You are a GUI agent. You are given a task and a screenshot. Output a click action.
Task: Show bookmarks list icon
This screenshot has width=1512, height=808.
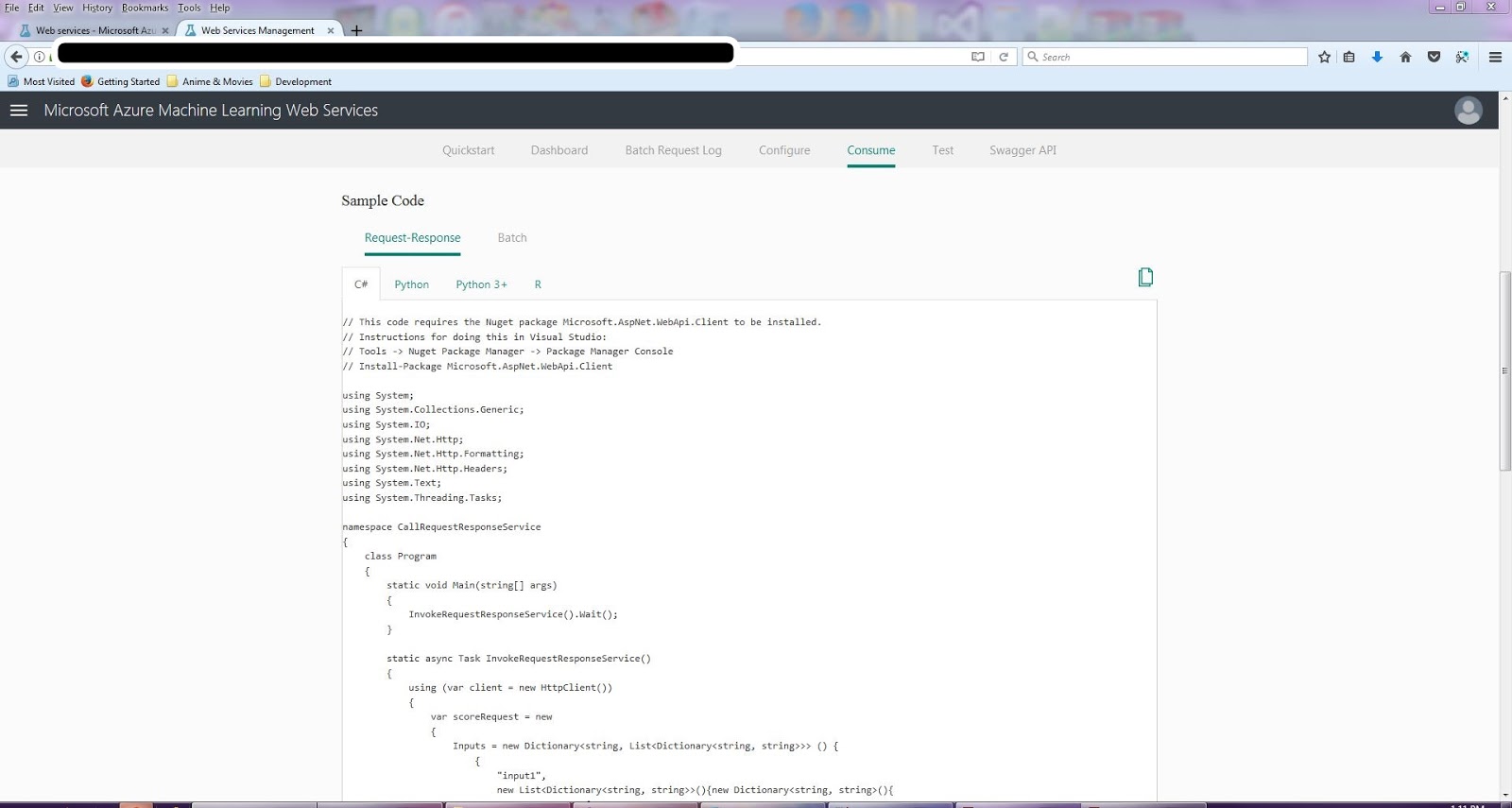pyautogui.click(x=1349, y=57)
